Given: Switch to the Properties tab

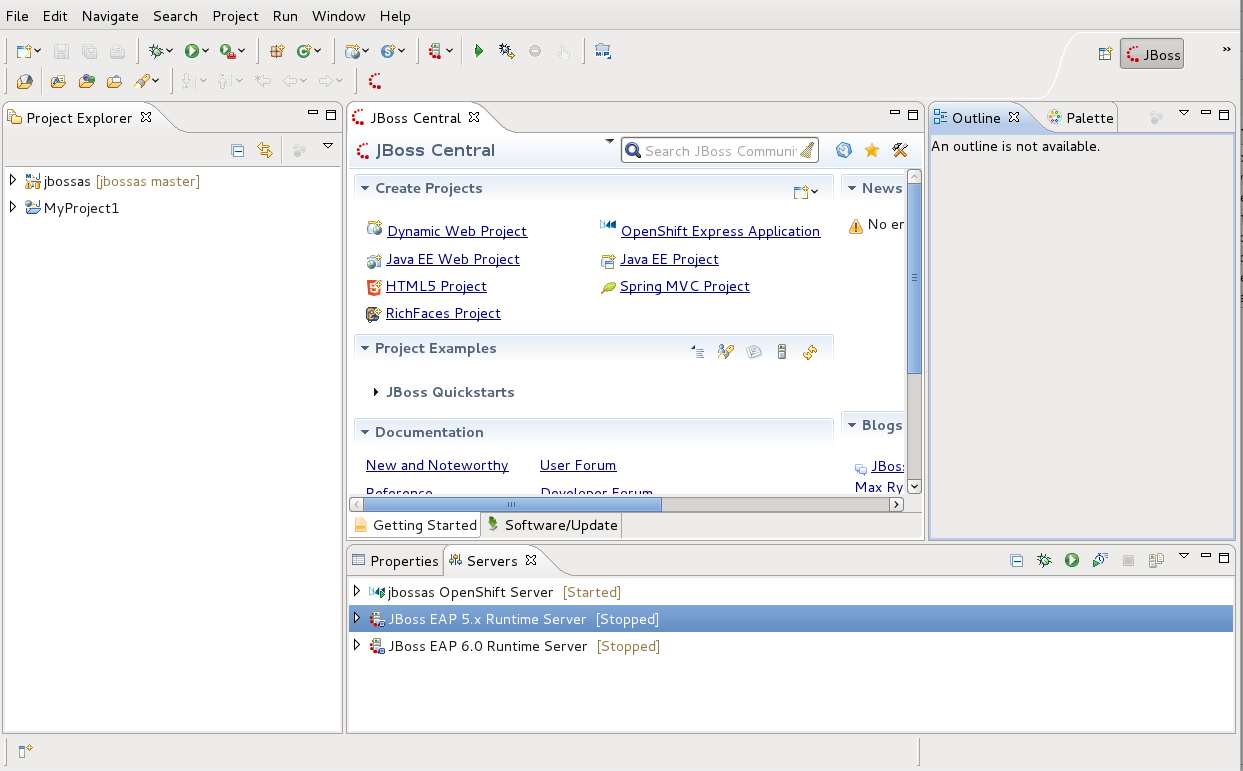Looking at the screenshot, I should [x=395, y=561].
